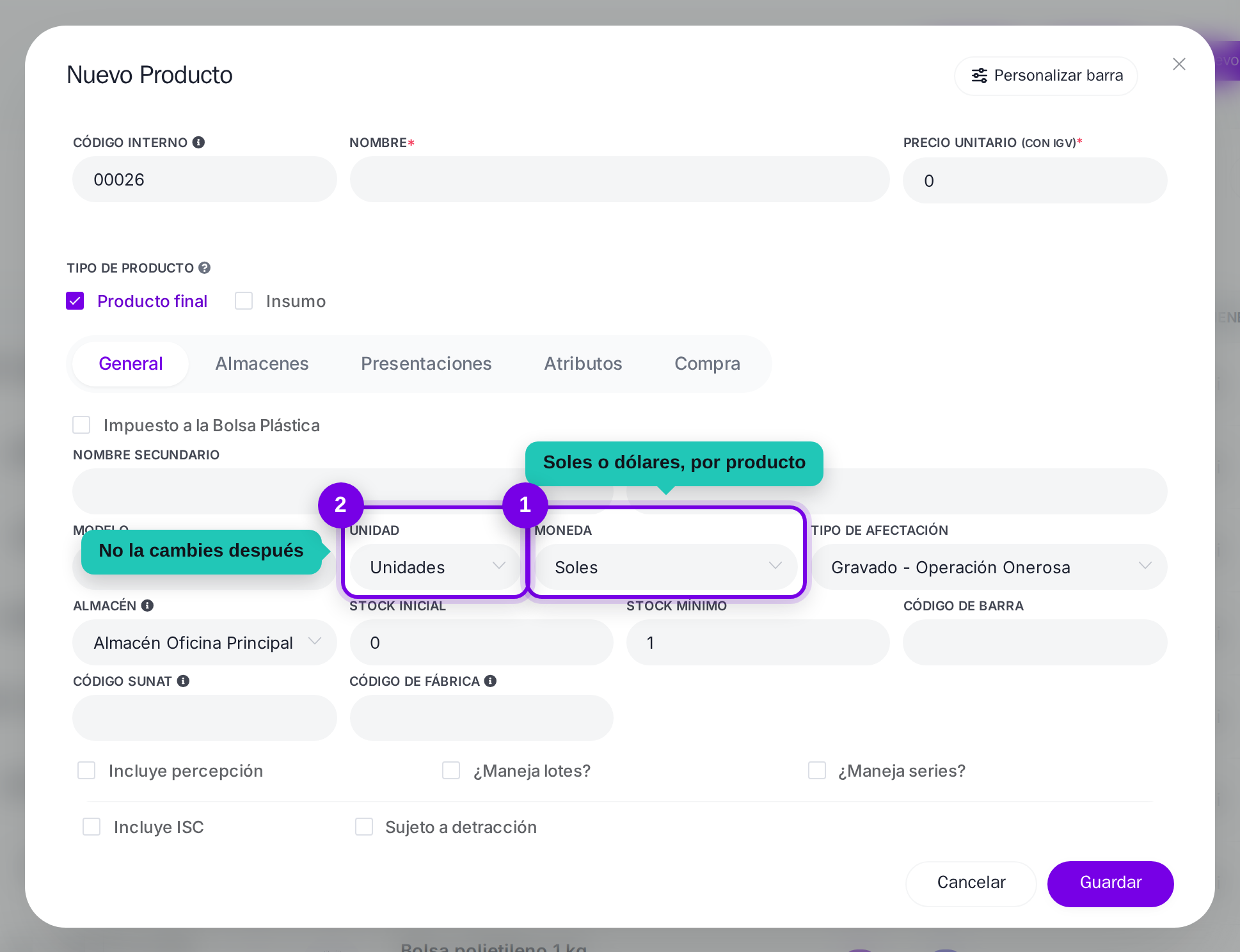Open the Unidad dropdown

click(x=436, y=567)
